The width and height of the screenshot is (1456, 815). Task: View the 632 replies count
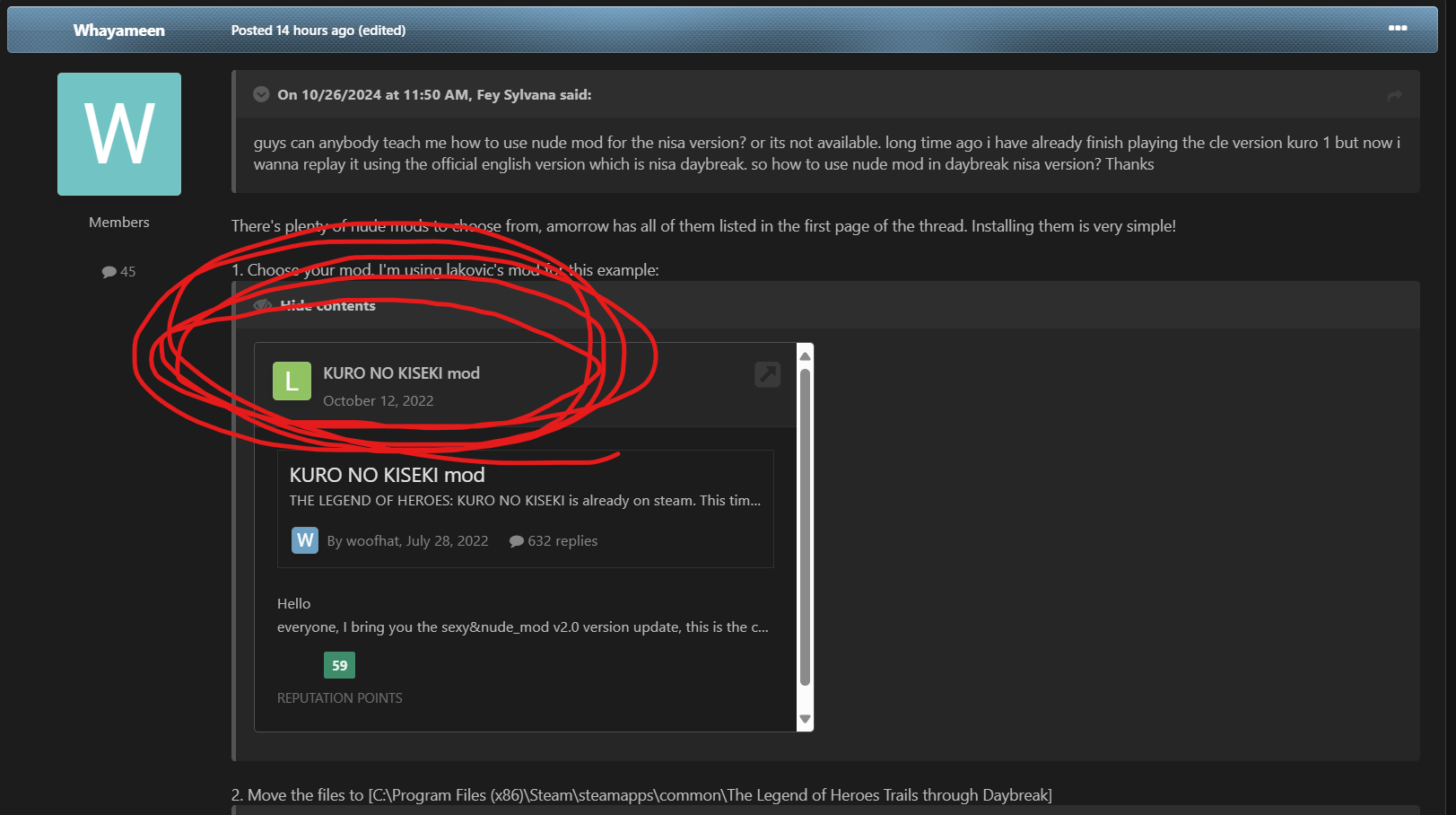click(554, 541)
